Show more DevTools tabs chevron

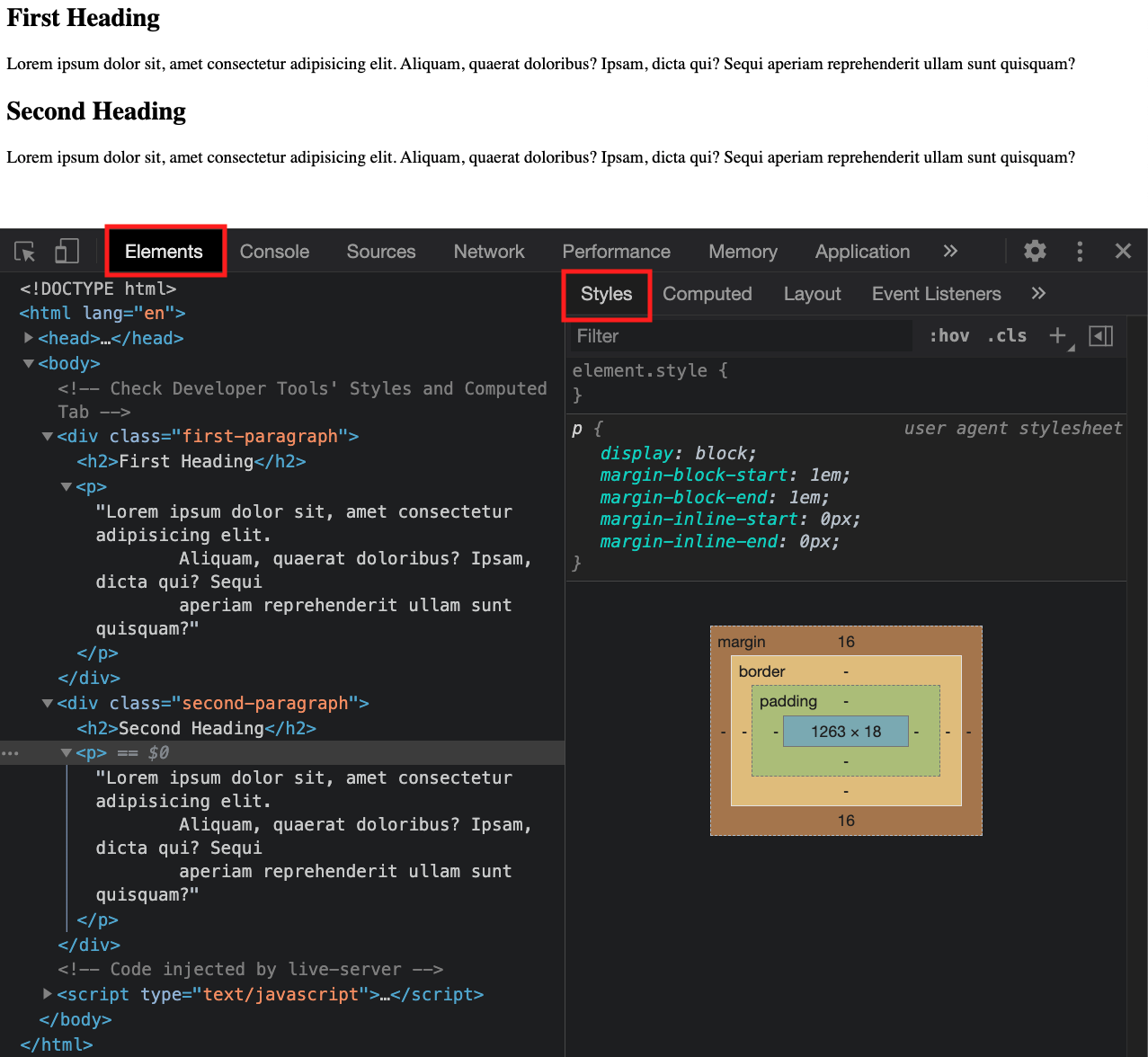click(x=950, y=251)
